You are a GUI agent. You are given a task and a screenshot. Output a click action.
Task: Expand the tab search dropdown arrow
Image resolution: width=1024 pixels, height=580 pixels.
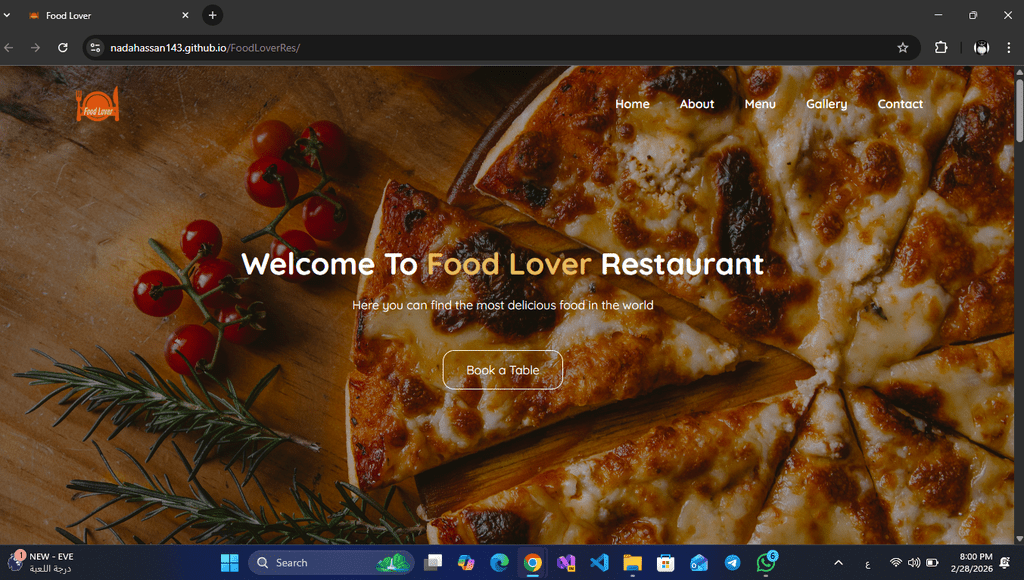(8, 15)
